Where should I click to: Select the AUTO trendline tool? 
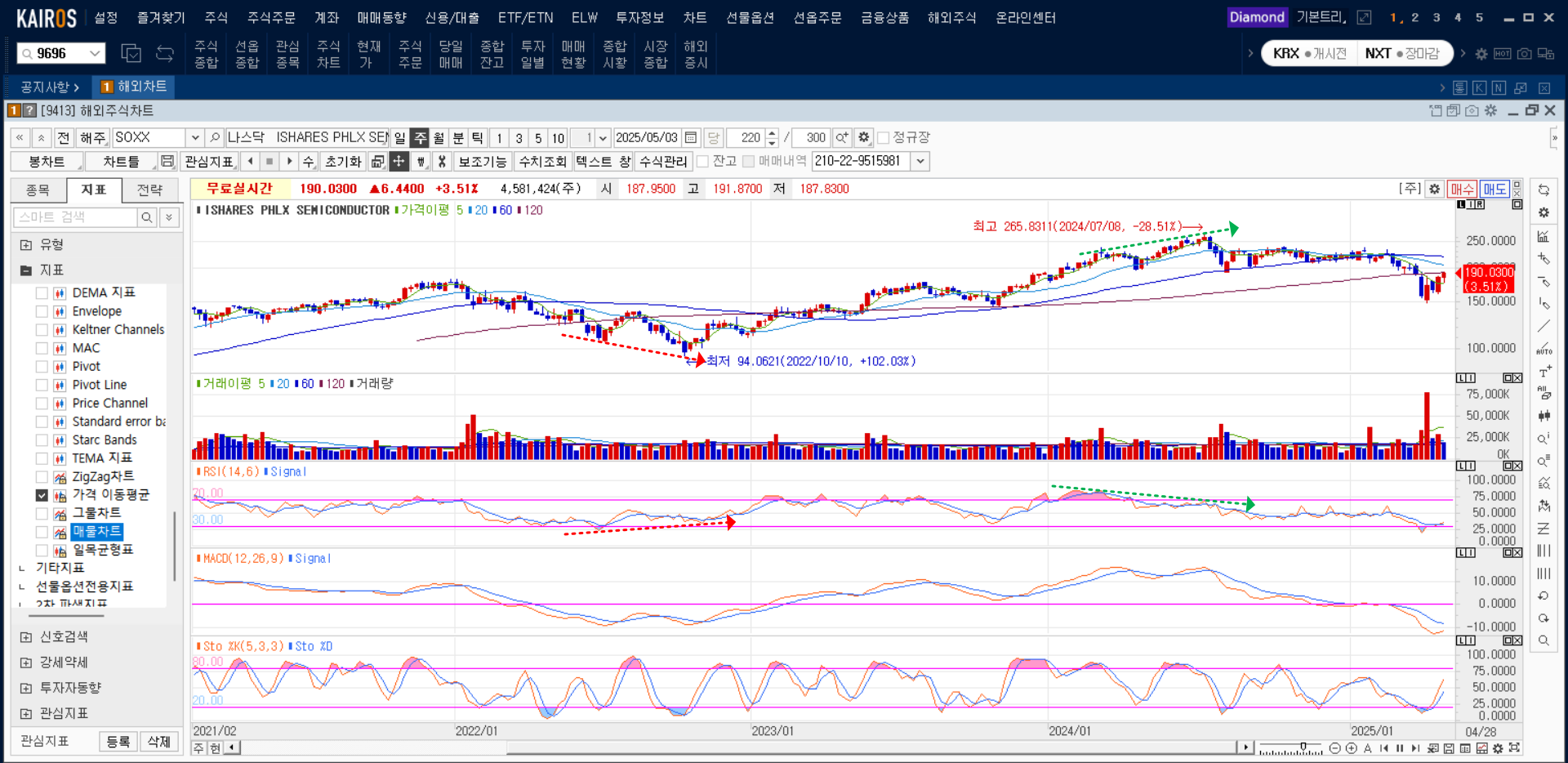pyautogui.click(x=1543, y=349)
